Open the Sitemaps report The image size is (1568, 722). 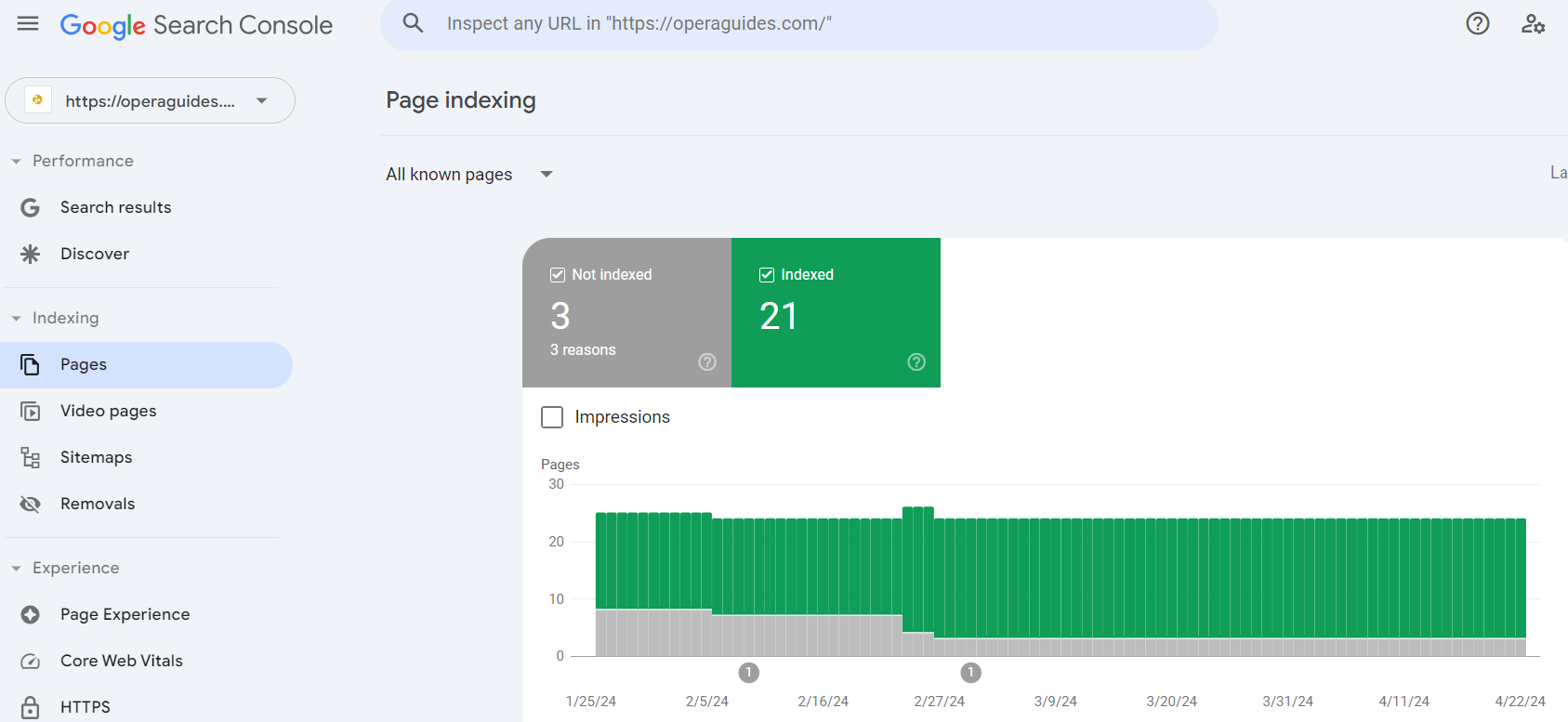point(96,457)
